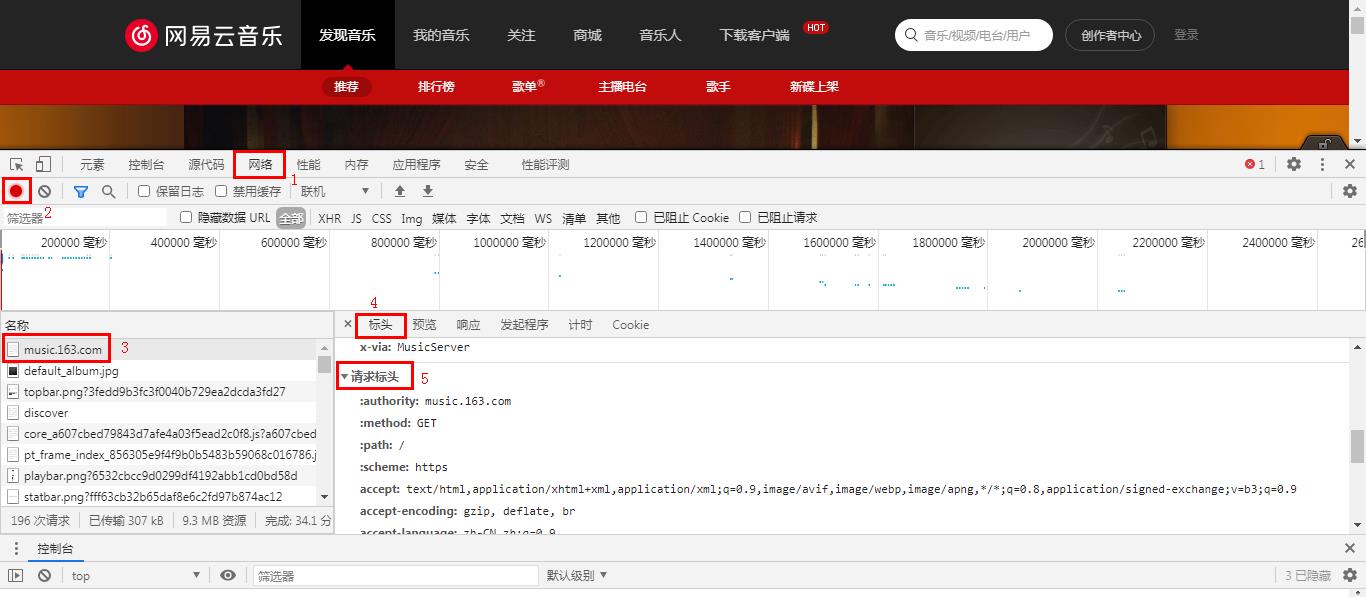Click the inspect element picker icon
Screen dimensions: 1366x597
click(17, 164)
